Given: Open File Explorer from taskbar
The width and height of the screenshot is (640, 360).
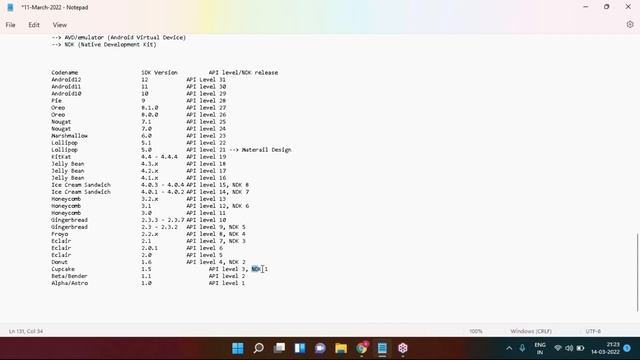Looking at the screenshot, I should point(341,348).
